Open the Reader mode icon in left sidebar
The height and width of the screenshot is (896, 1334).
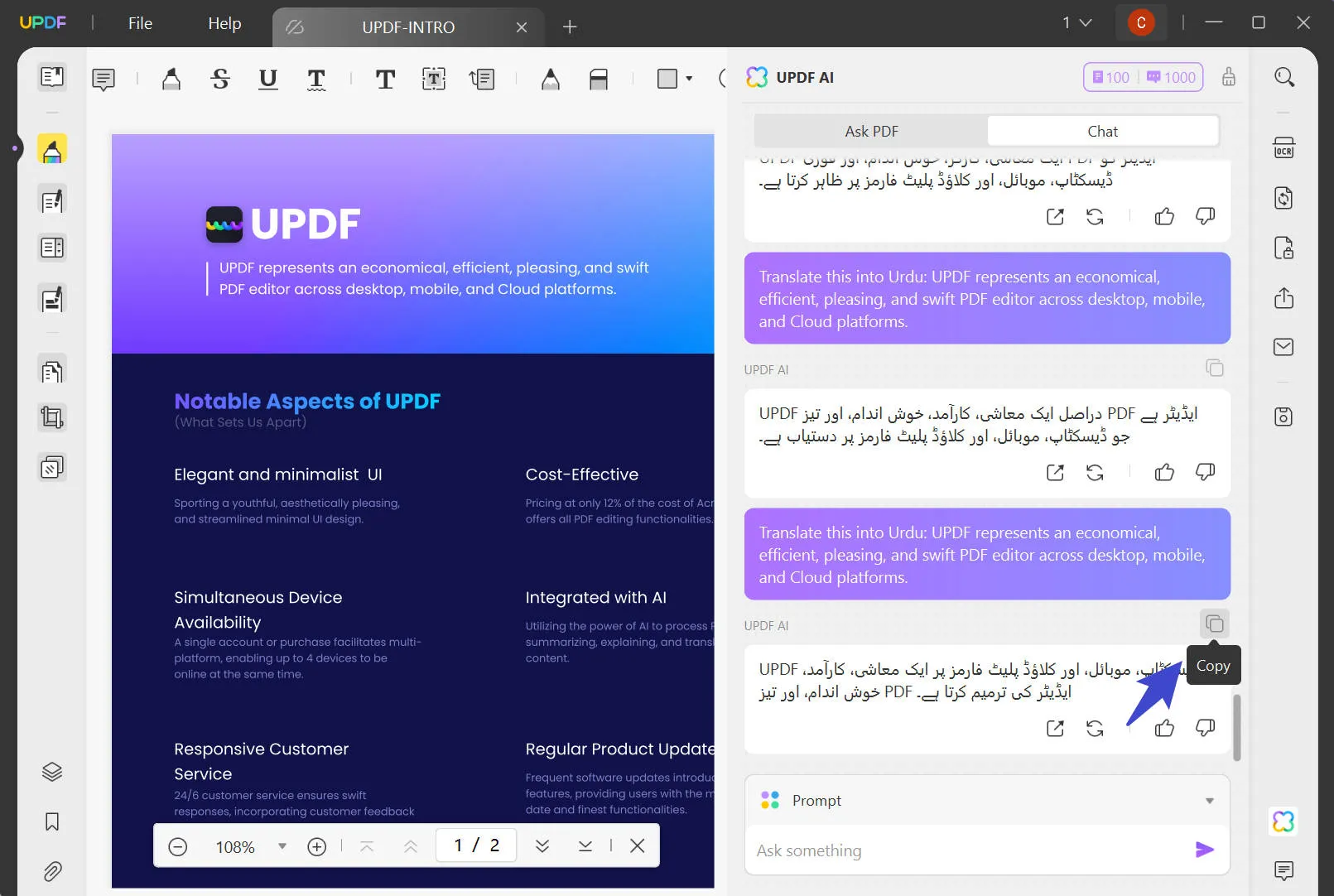52,77
